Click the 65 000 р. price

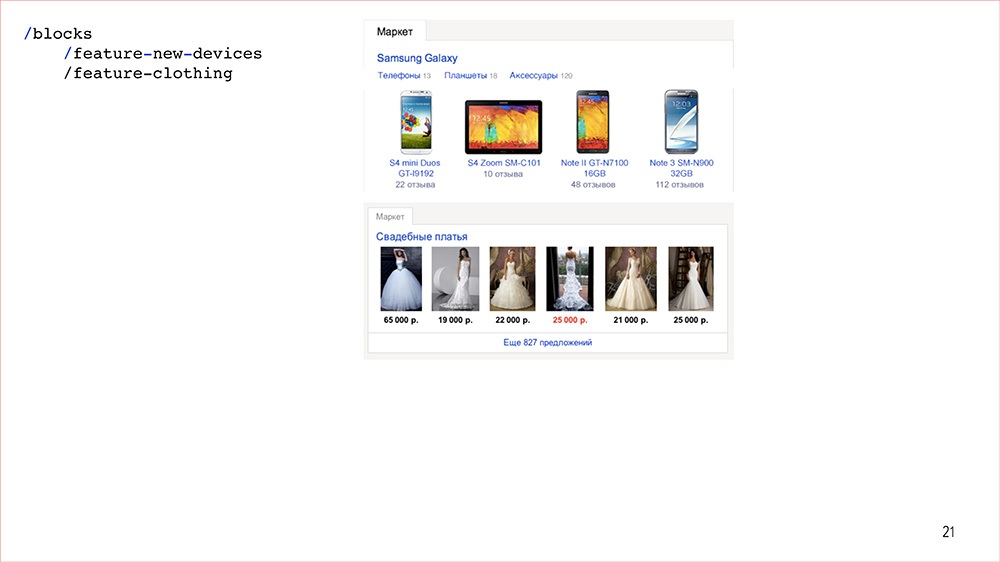(401, 320)
